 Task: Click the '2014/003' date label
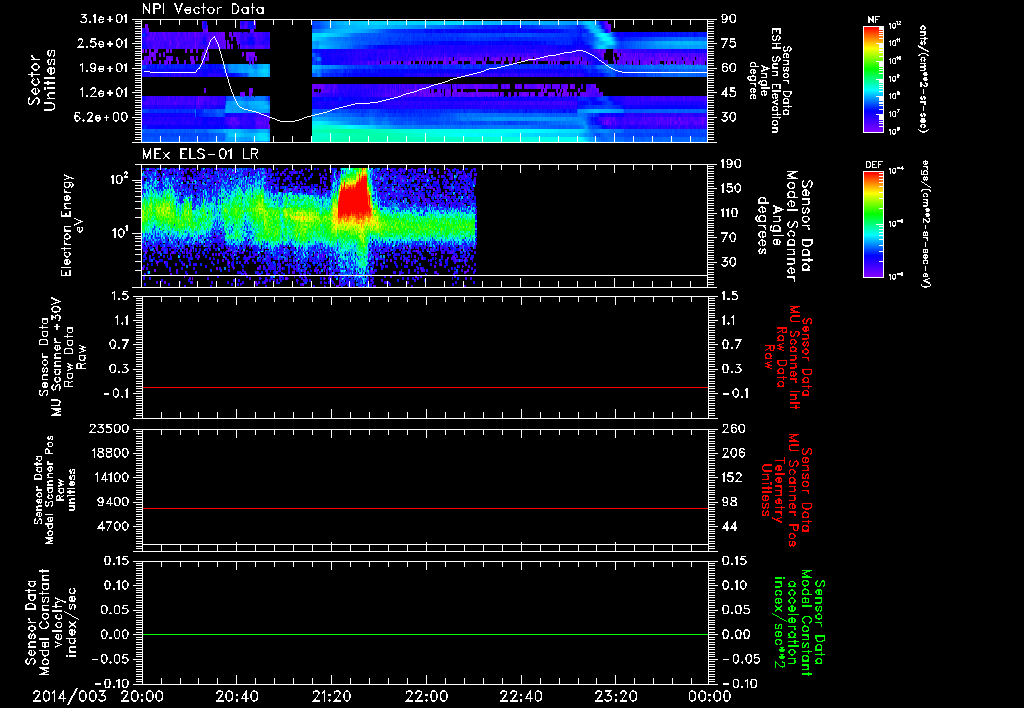[69, 696]
